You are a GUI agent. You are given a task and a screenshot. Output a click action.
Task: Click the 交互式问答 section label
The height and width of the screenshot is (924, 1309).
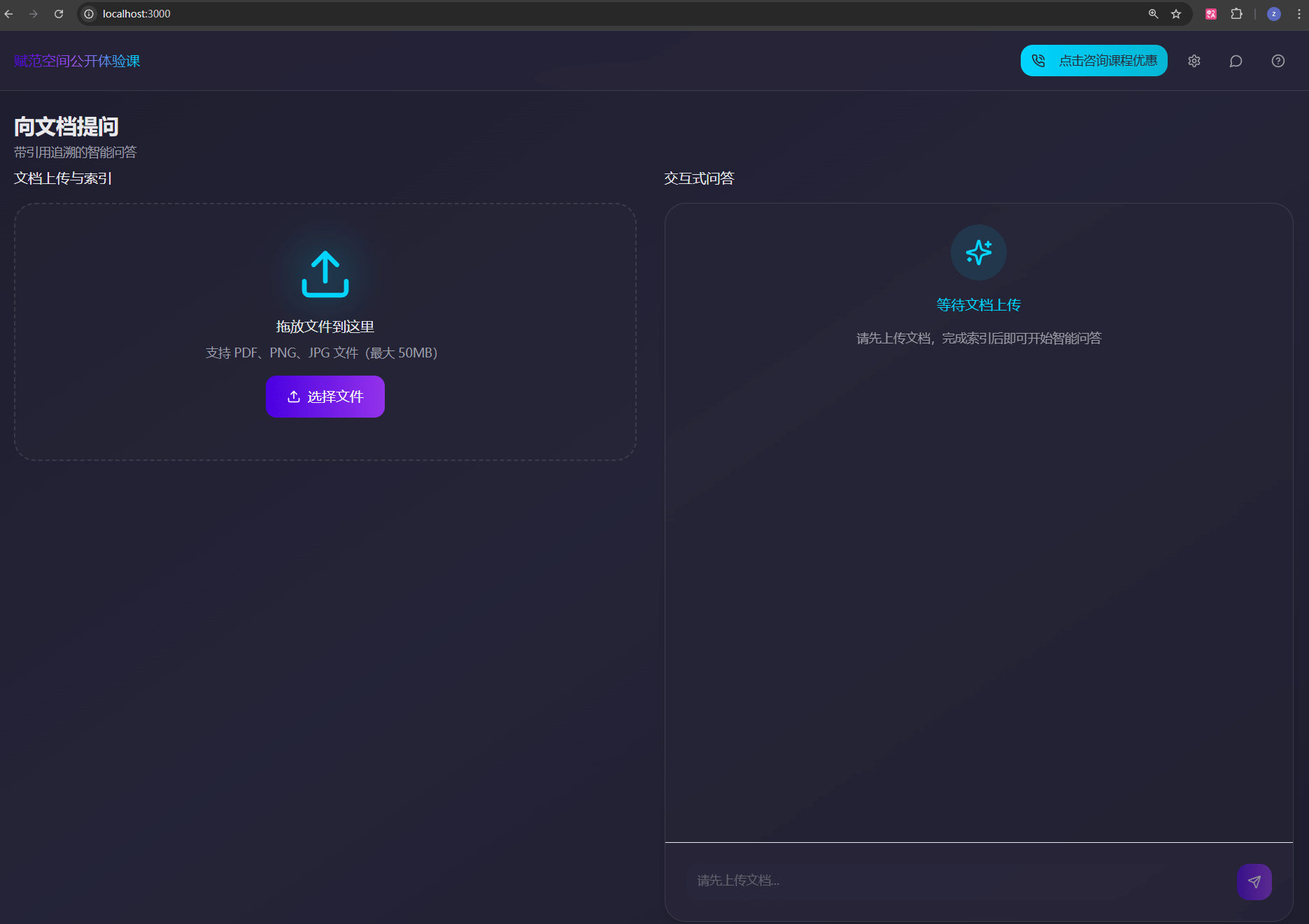click(699, 178)
